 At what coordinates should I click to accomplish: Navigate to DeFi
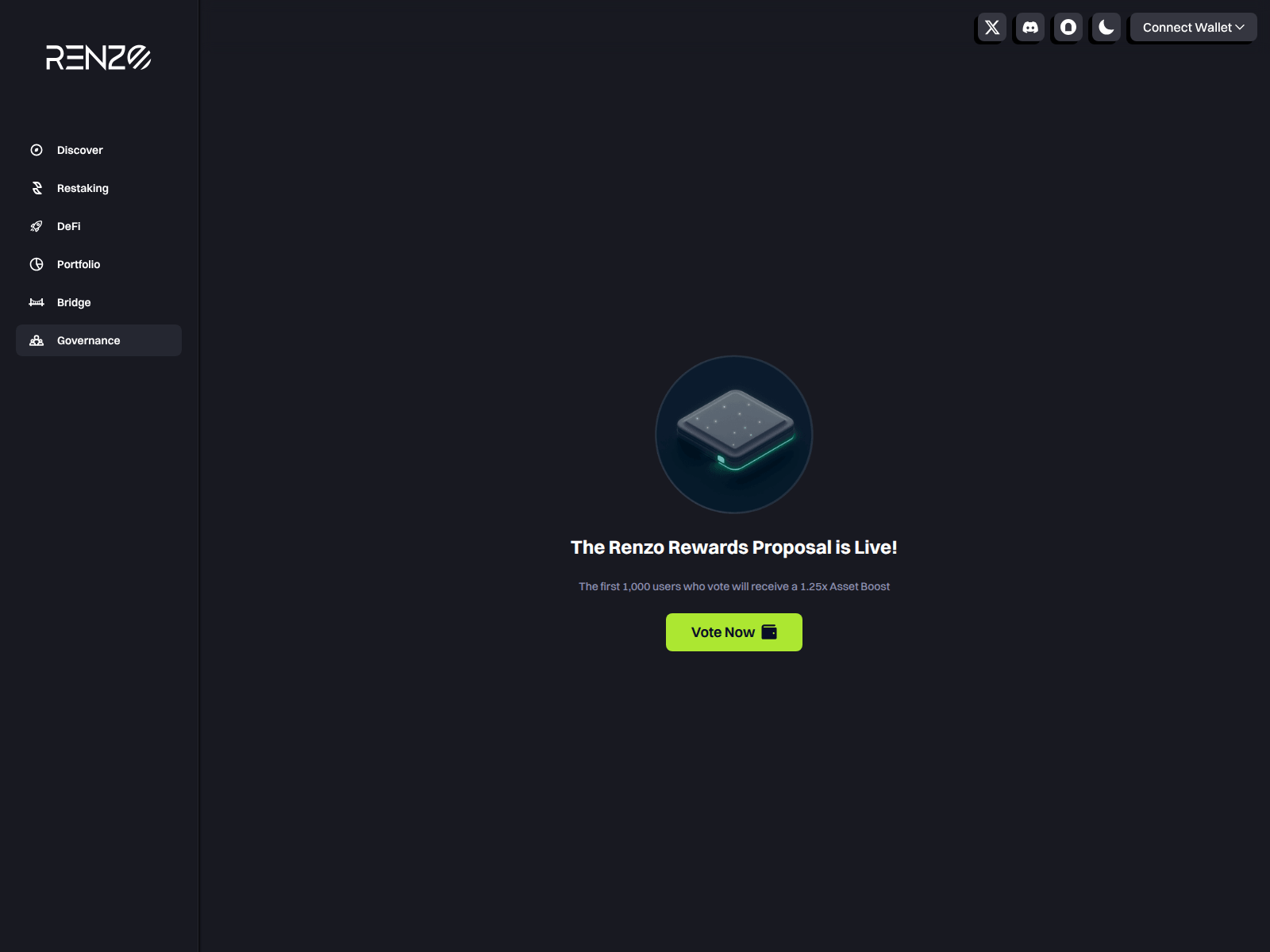[98, 226]
